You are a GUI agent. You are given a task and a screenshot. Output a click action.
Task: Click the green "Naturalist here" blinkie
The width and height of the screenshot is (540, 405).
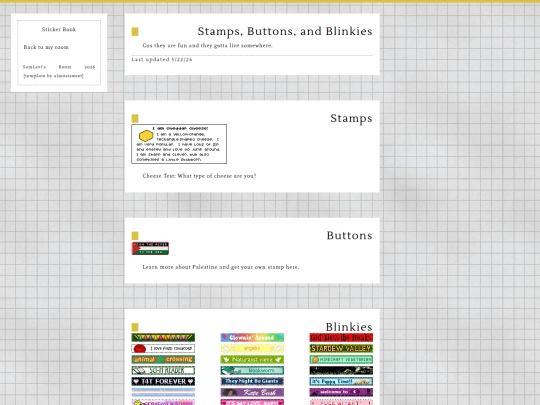[252, 360]
